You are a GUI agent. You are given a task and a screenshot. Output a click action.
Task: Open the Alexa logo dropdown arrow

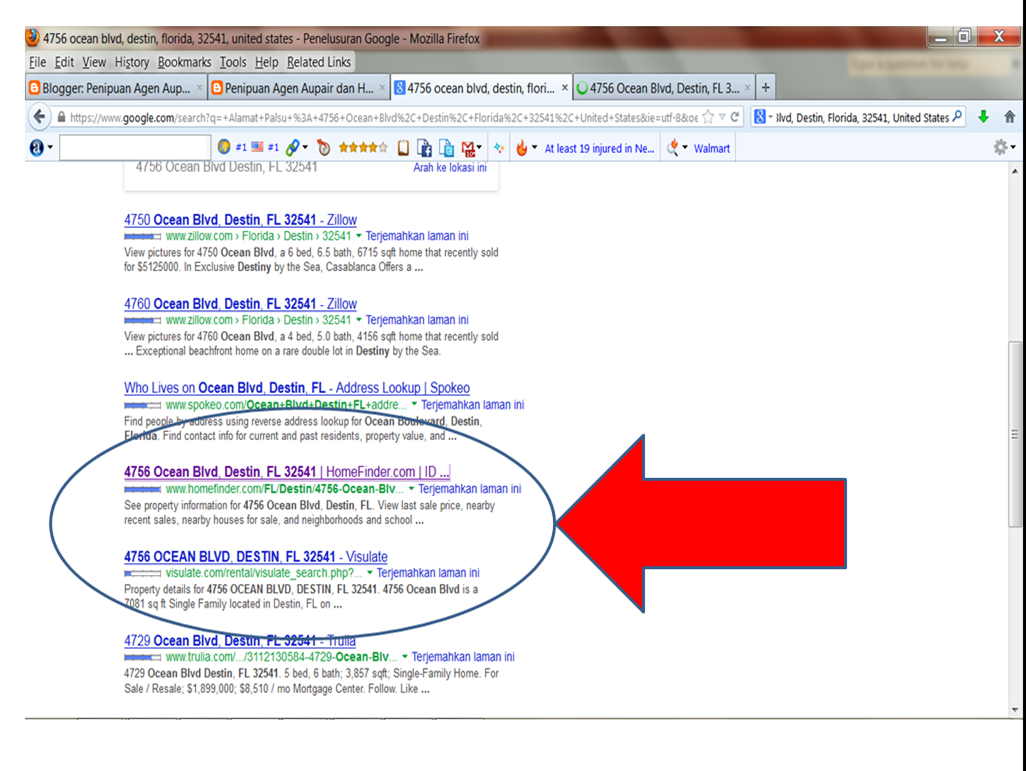click(x=50, y=147)
